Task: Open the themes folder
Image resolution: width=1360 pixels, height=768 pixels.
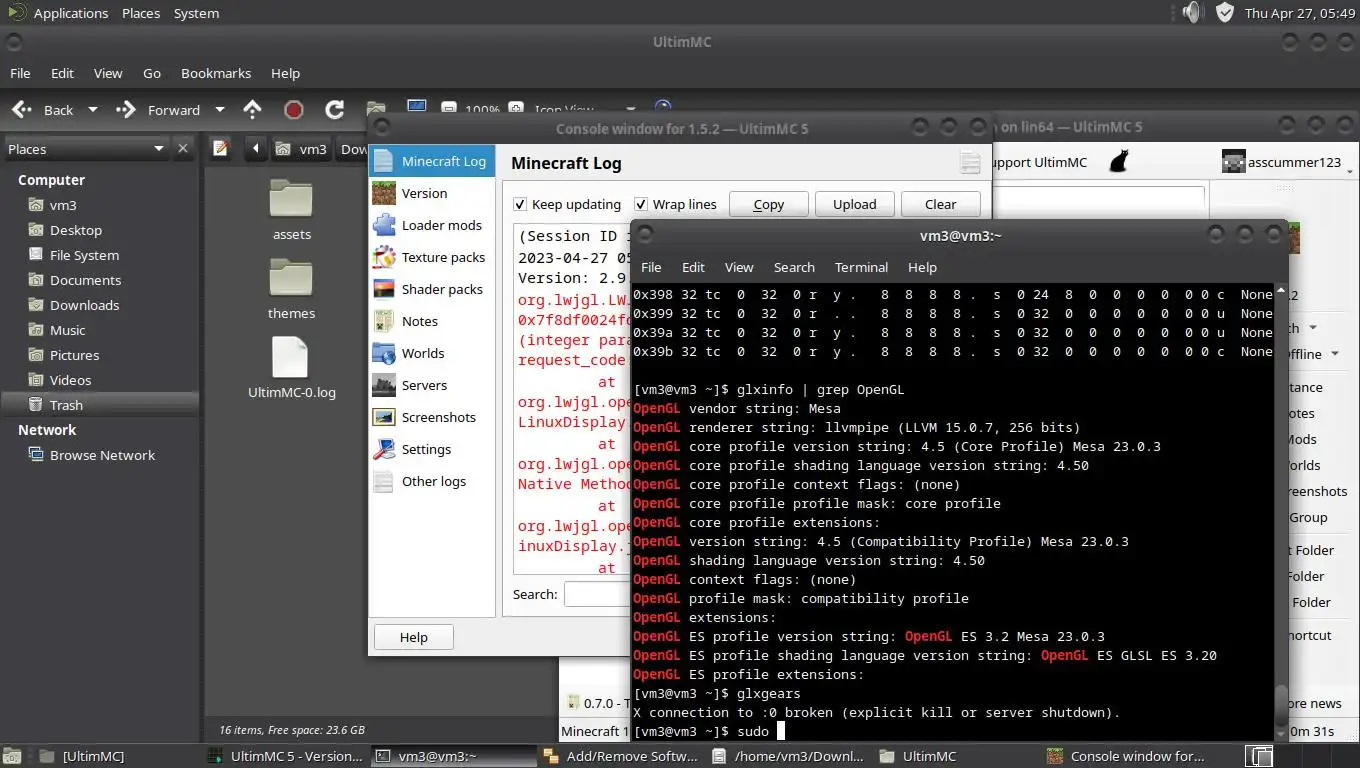Action: [x=292, y=289]
